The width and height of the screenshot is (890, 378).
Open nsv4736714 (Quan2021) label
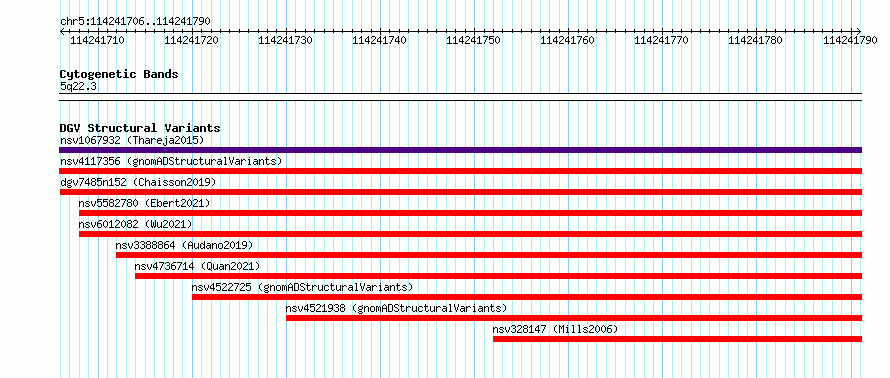pyautogui.click(x=197, y=266)
